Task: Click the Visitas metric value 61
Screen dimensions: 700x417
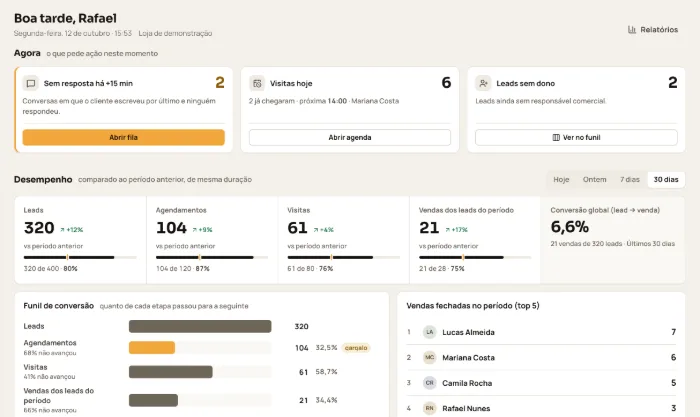Action: pos(297,228)
